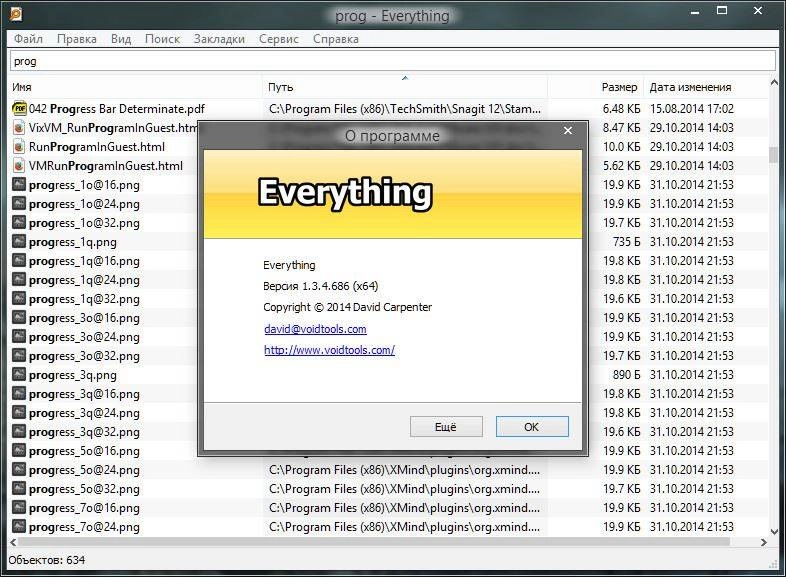Select file name progress_7o@16.png
Screen dimensions: 786x577
coord(84,508)
